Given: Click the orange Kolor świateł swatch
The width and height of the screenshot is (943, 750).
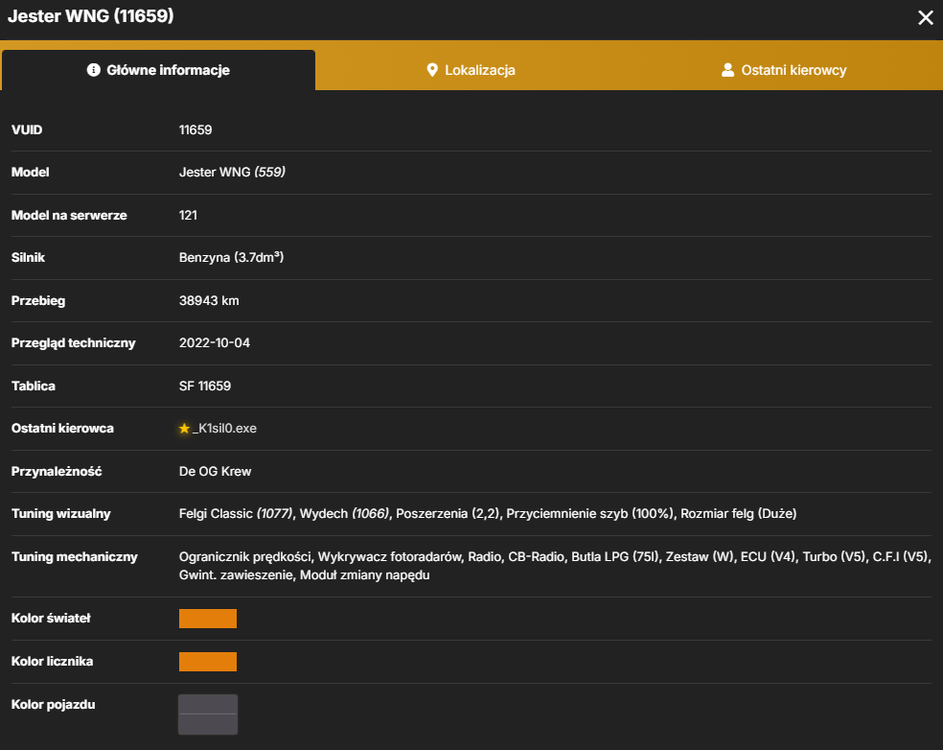Looking at the screenshot, I should tap(207, 618).
